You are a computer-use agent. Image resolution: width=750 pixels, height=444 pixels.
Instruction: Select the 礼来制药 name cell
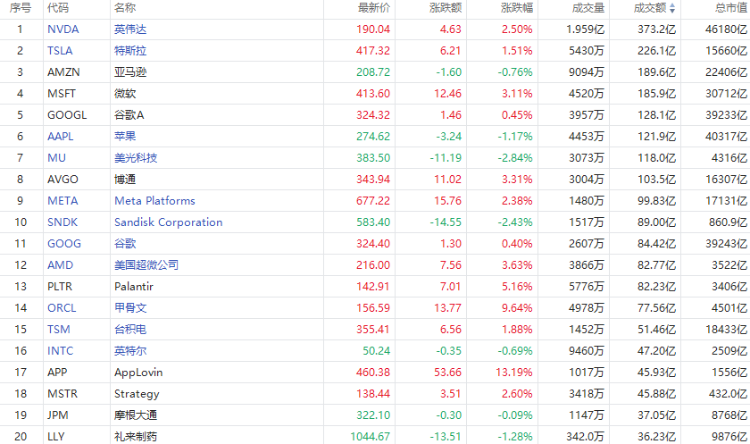click(x=136, y=437)
